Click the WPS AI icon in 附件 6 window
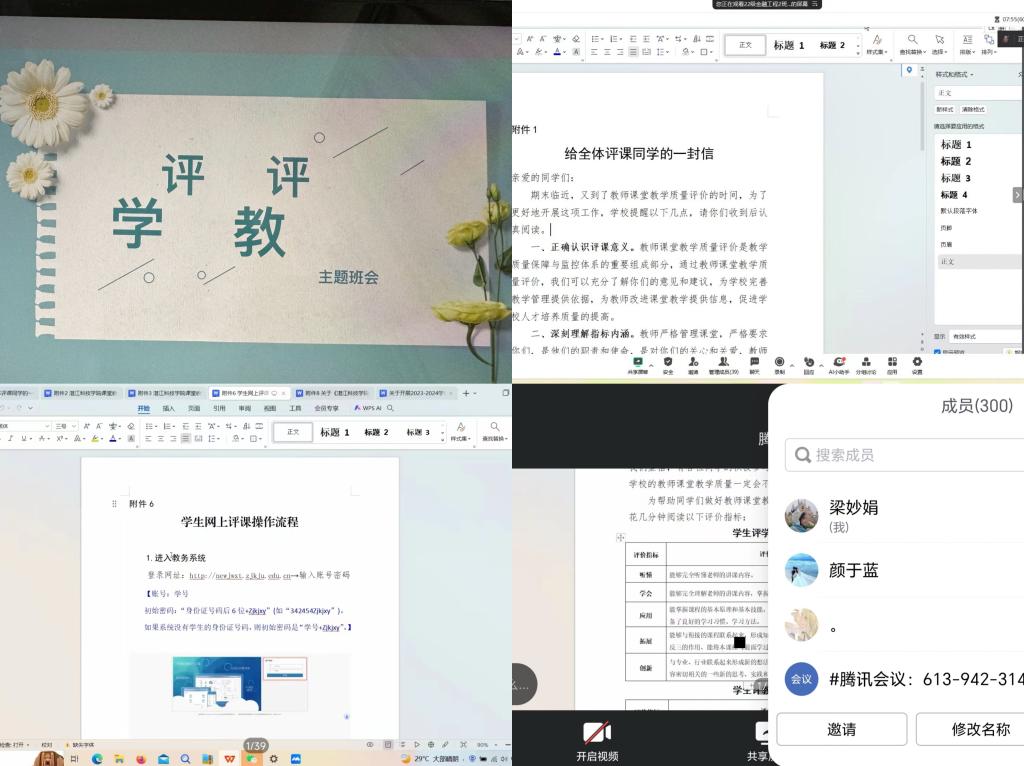 click(368, 408)
